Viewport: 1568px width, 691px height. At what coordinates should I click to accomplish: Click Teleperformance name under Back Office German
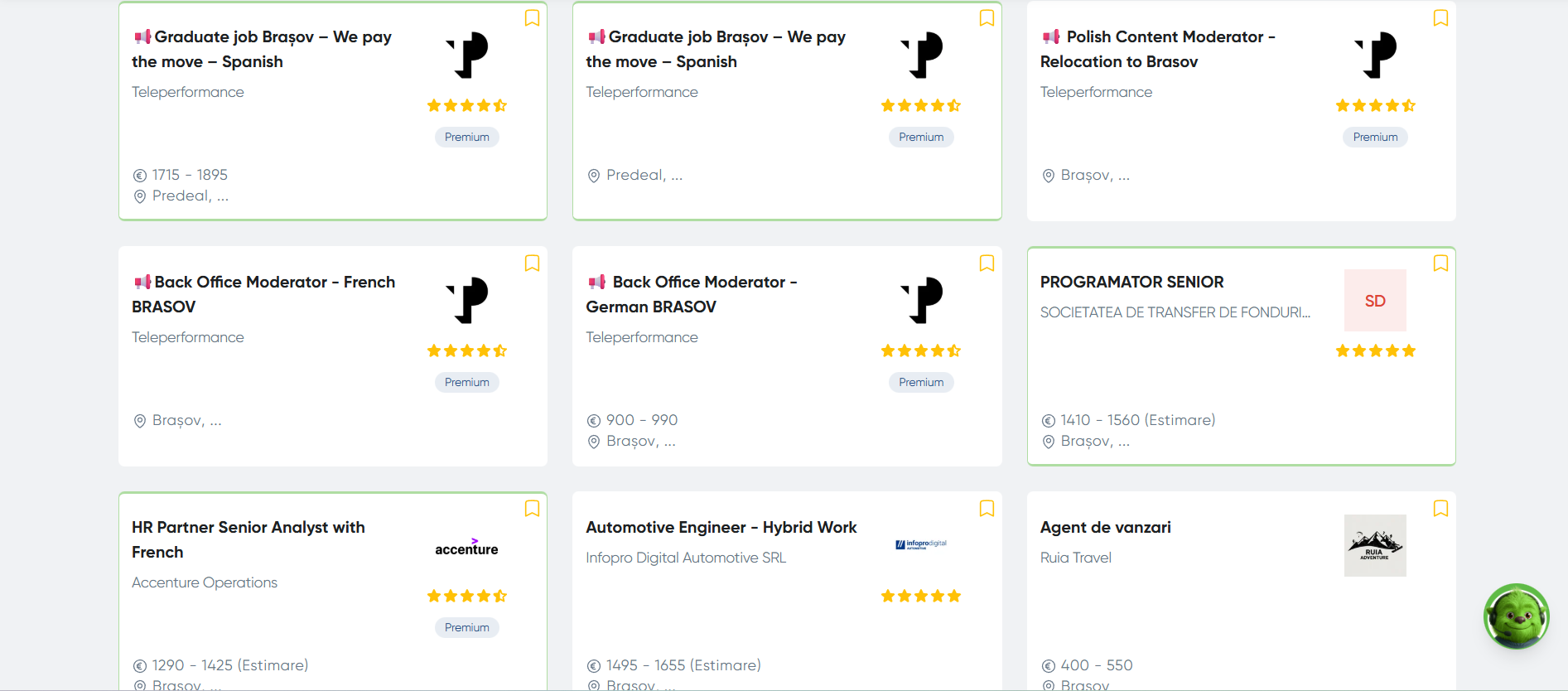(x=642, y=337)
